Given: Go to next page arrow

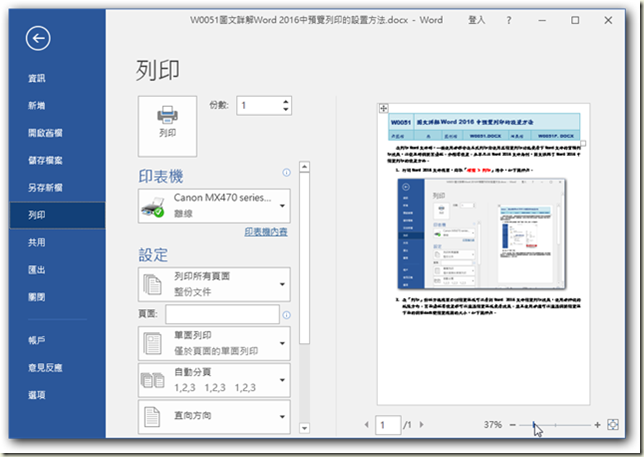Looking at the screenshot, I should pyautogui.click(x=421, y=425).
